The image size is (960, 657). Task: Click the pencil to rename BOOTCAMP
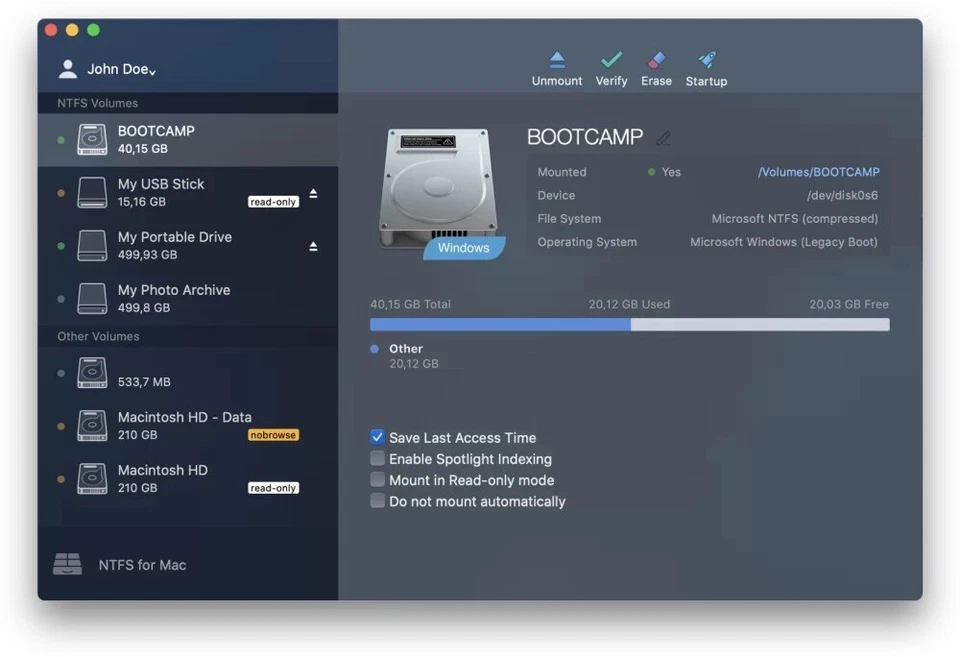(x=665, y=137)
